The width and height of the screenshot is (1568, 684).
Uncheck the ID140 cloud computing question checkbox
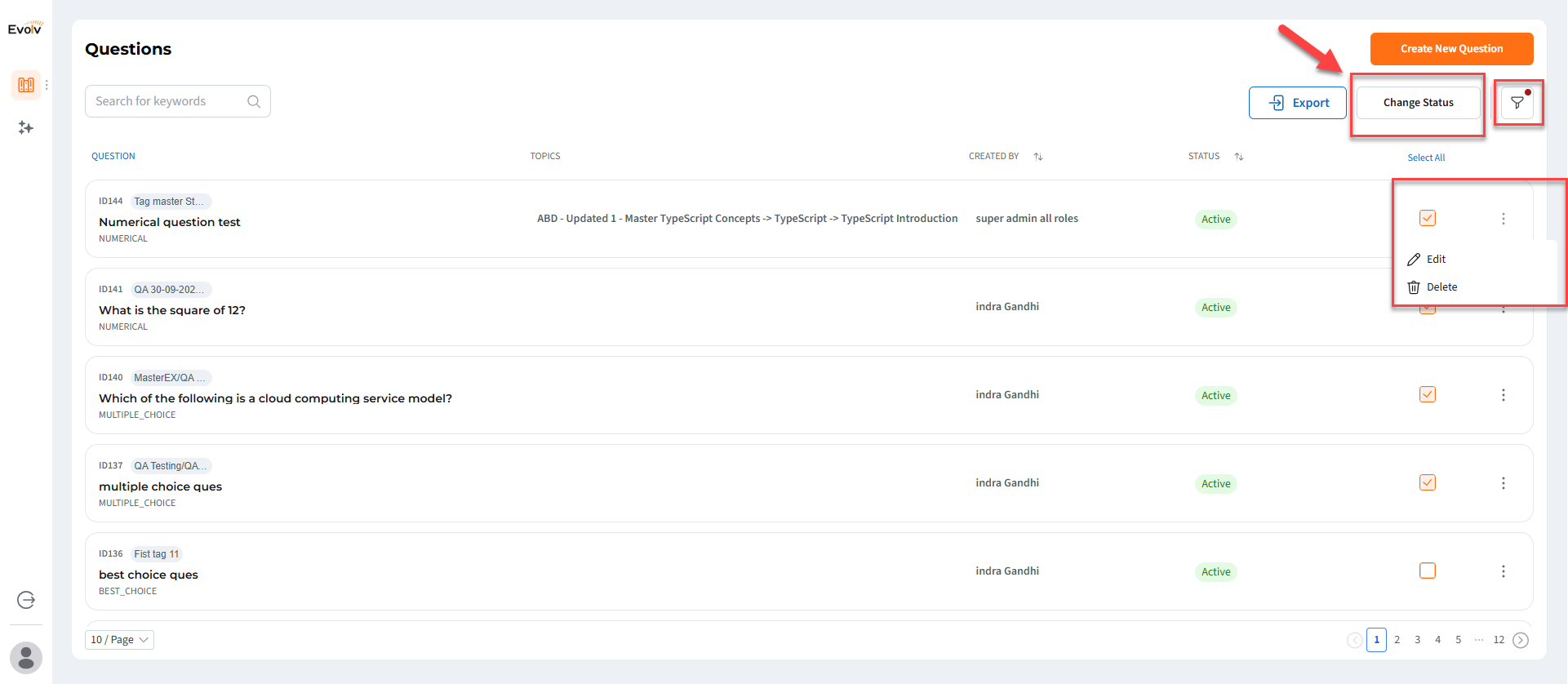coord(1428,394)
